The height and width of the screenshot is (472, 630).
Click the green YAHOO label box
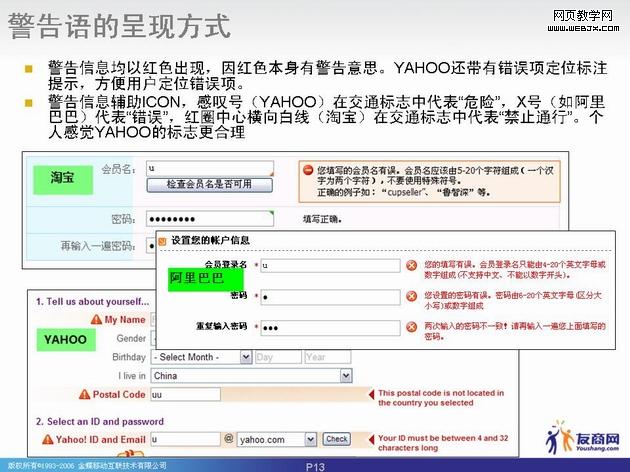pyautogui.click(x=65, y=340)
